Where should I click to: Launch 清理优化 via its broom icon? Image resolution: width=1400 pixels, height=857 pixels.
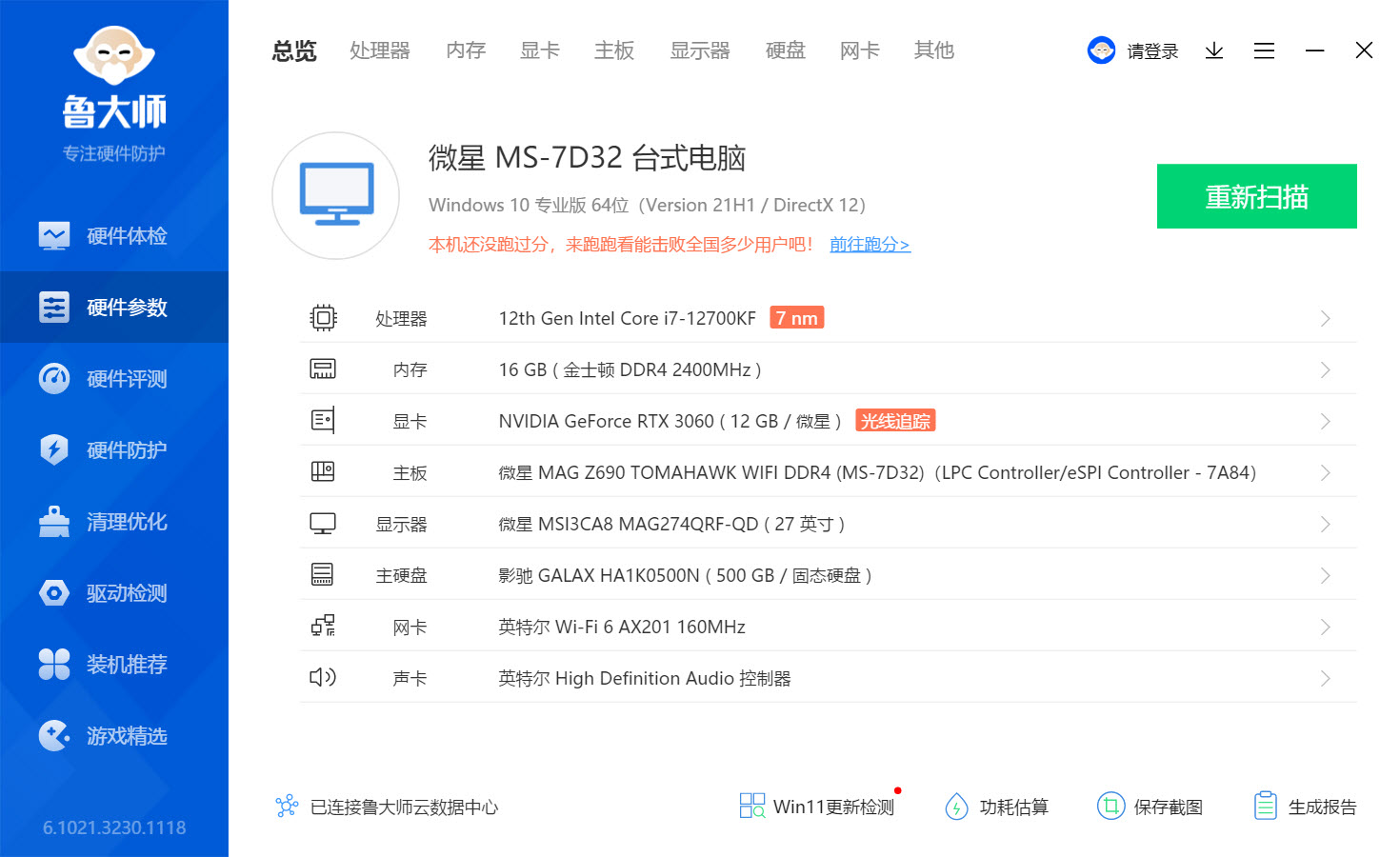tap(114, 521)
